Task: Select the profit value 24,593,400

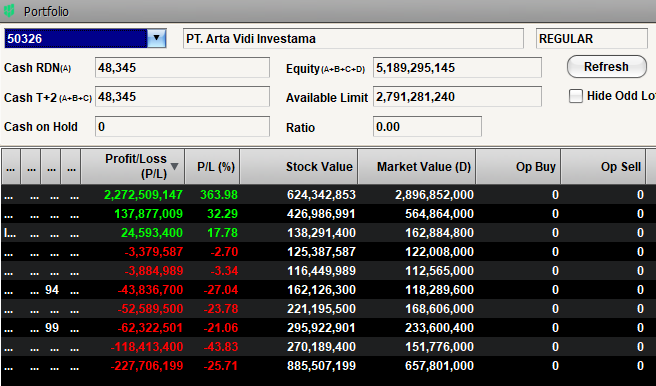Action: [152, 233]
